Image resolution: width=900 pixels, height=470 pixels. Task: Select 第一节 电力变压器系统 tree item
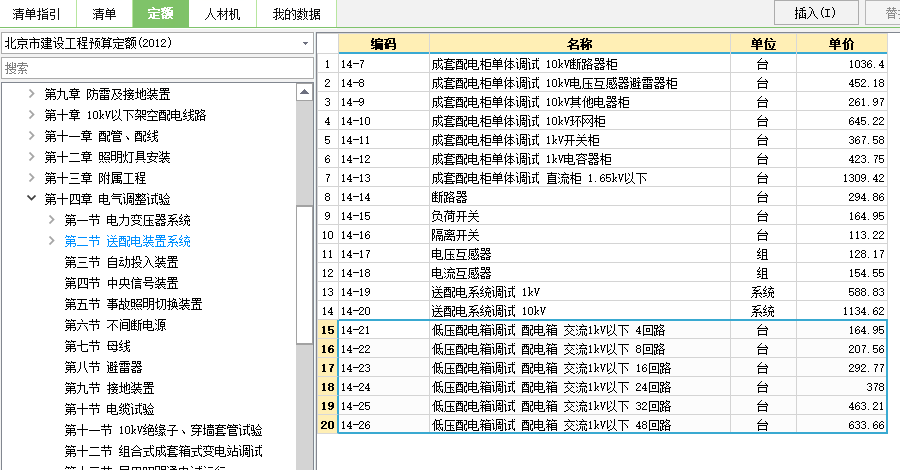point(127,220)
